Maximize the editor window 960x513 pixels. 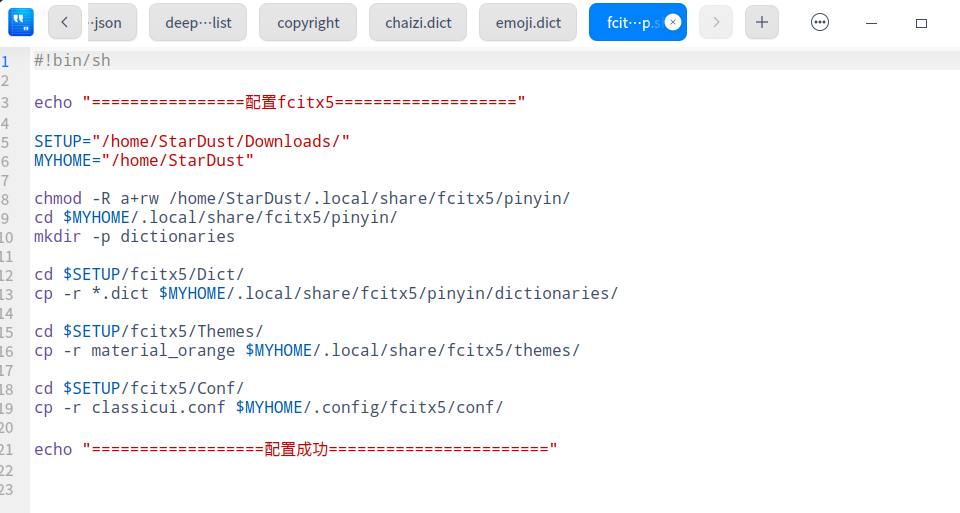coord(921,23)
